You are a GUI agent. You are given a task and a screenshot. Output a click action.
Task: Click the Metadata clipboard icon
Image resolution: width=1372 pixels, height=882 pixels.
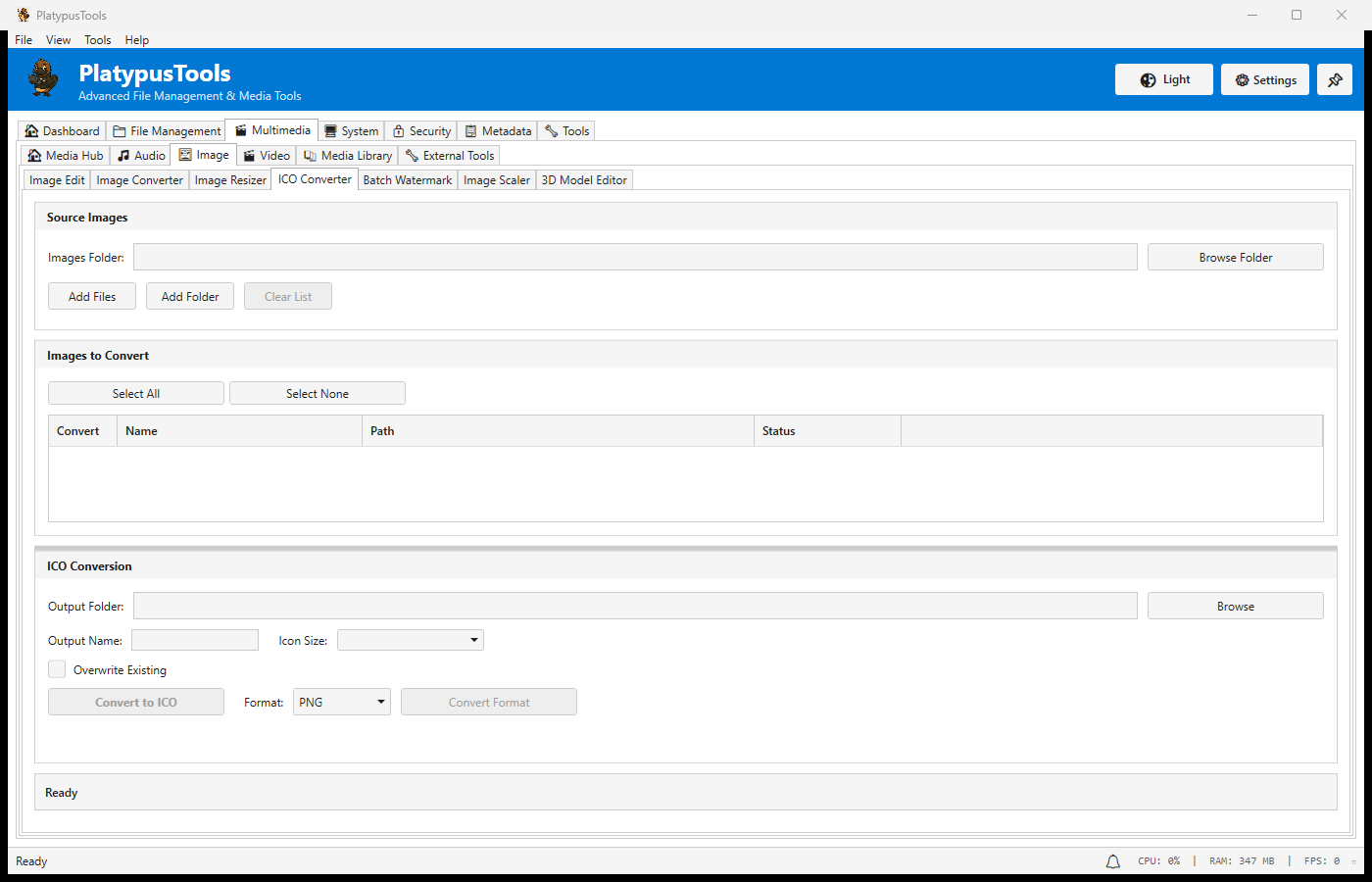(x=470, y=130)
